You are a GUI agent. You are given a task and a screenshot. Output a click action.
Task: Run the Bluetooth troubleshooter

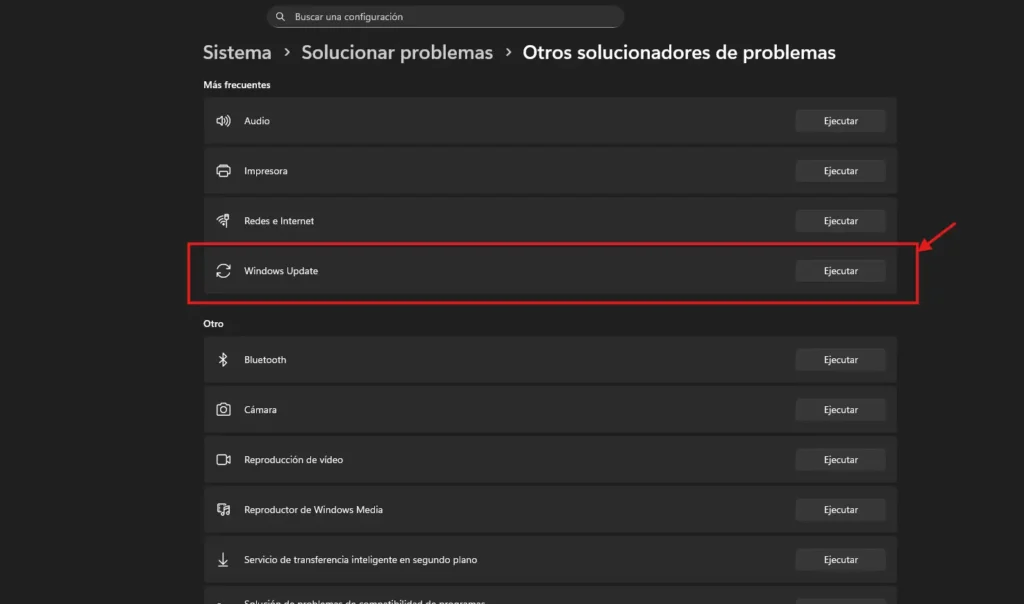(x=839, y=359)
